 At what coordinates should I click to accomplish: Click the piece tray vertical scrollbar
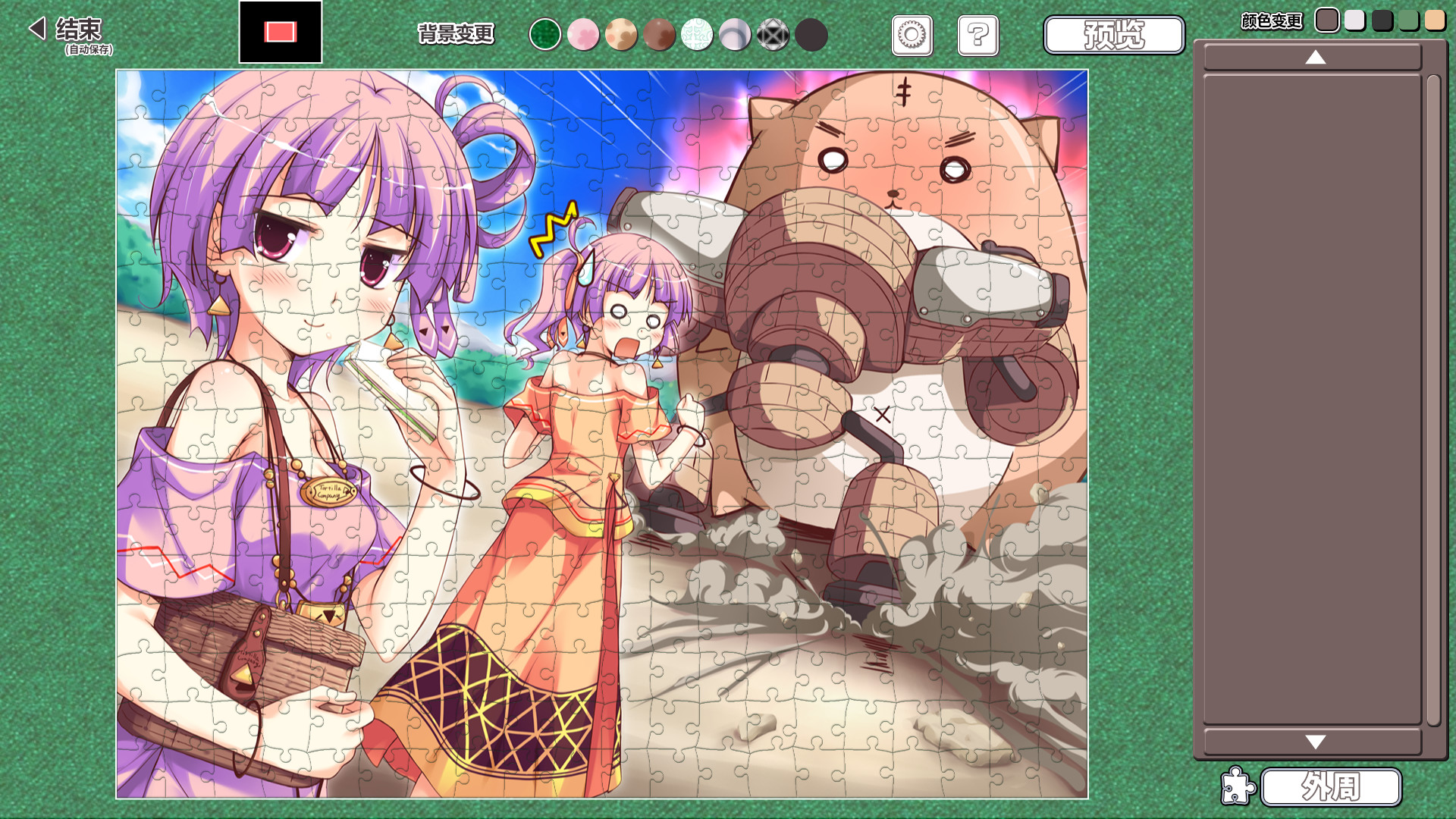1432,400
